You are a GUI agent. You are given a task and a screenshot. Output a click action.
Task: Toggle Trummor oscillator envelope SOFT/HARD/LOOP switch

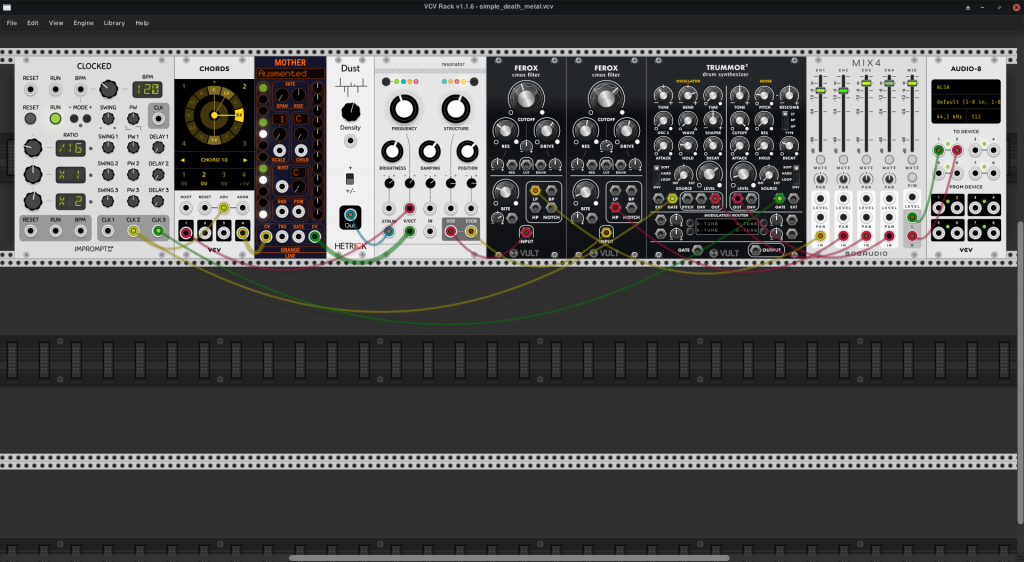pos(656,173)
